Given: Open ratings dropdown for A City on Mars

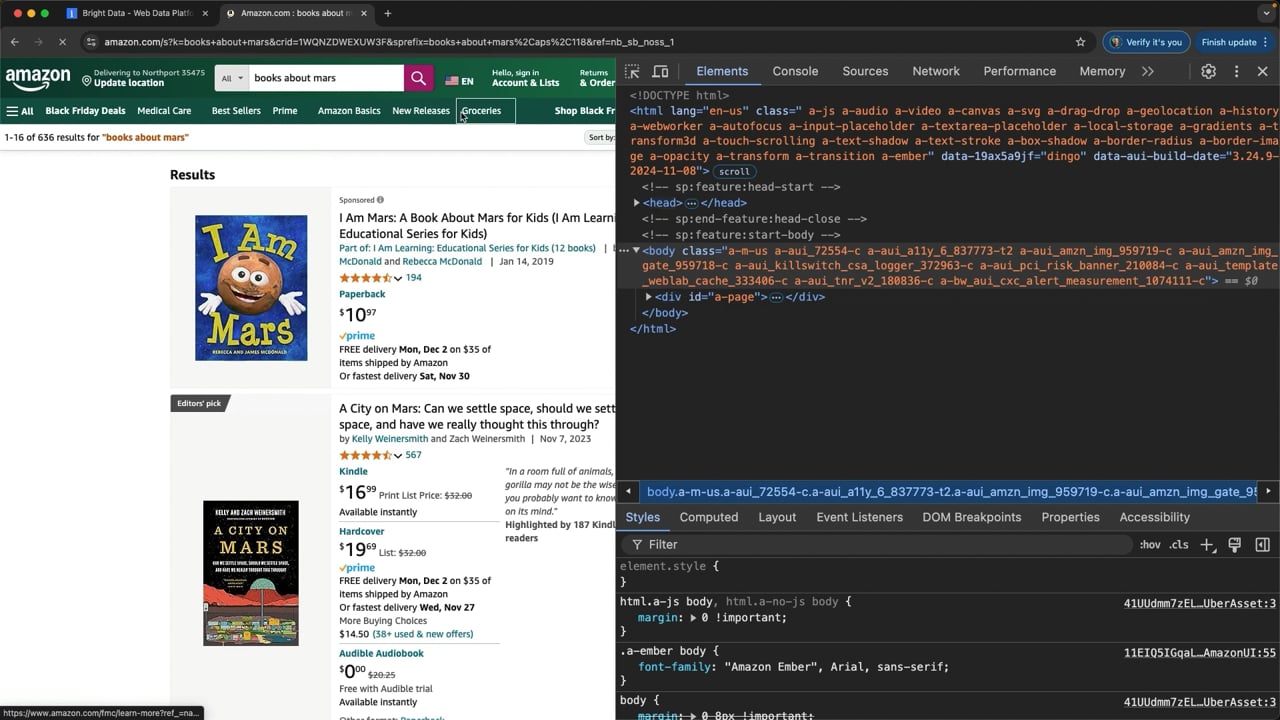Looking at the screenshot, I should [x=398, y=456].
